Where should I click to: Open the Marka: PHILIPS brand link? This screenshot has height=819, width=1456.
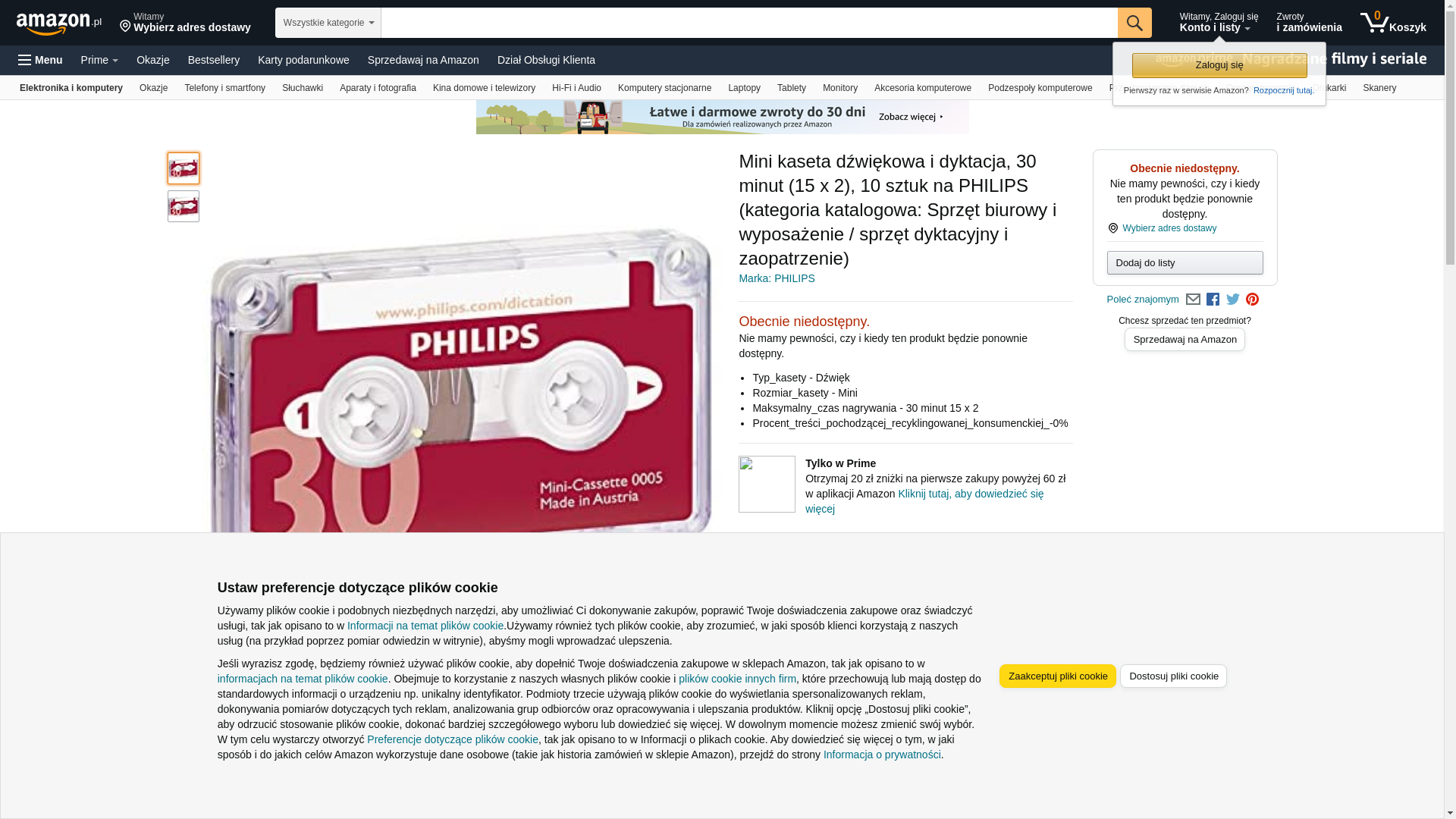coord(777,278)
